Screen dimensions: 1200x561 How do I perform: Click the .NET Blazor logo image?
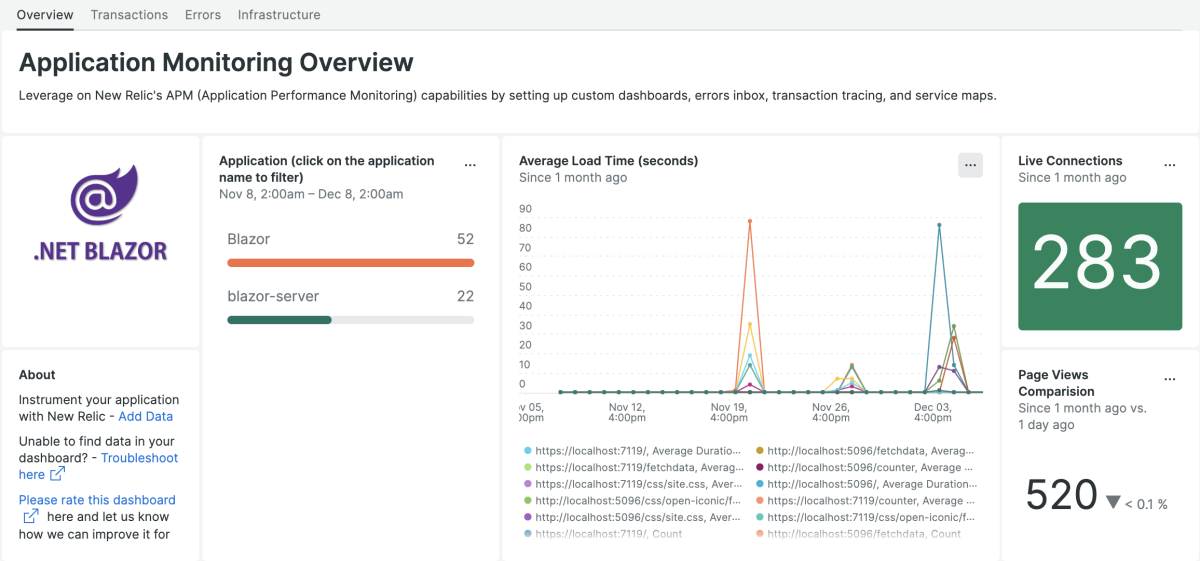point(100,215)
